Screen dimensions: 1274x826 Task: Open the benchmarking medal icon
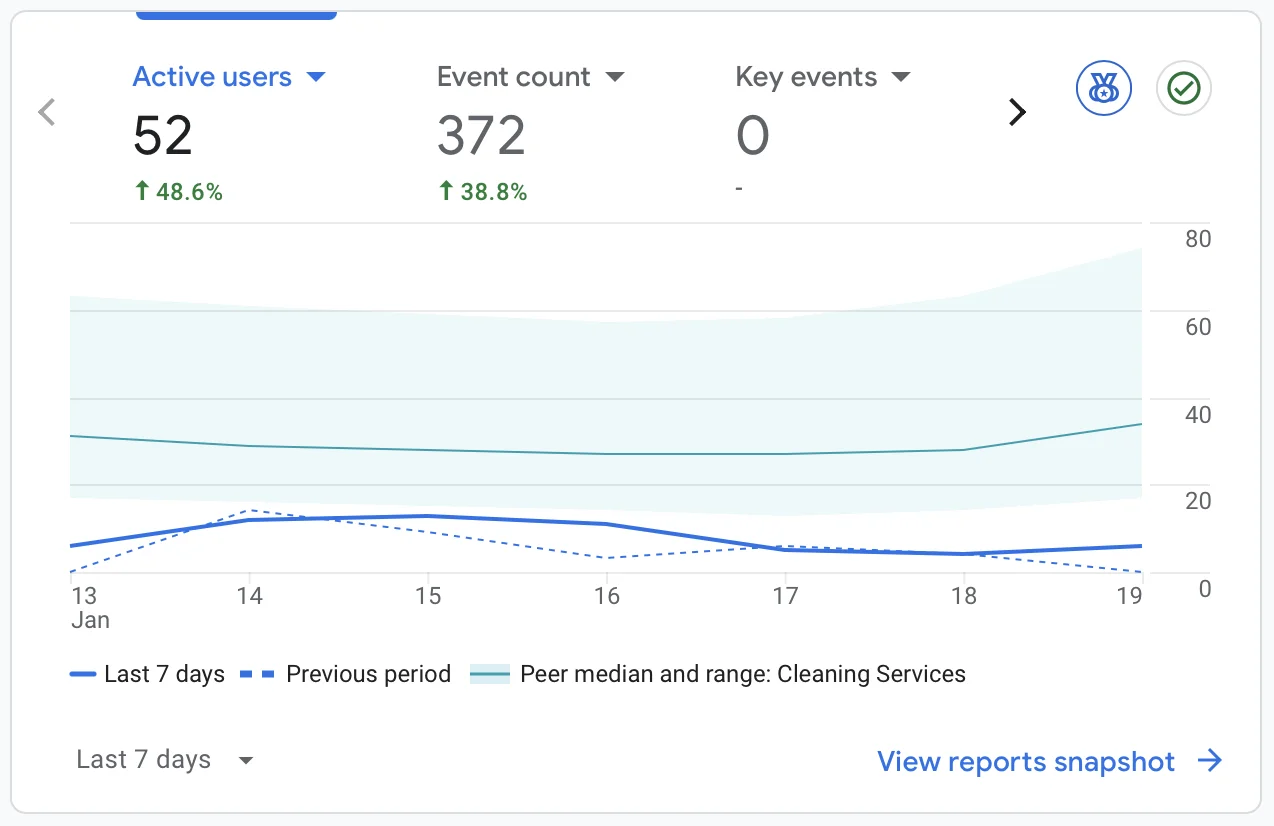pos(1103,88)
